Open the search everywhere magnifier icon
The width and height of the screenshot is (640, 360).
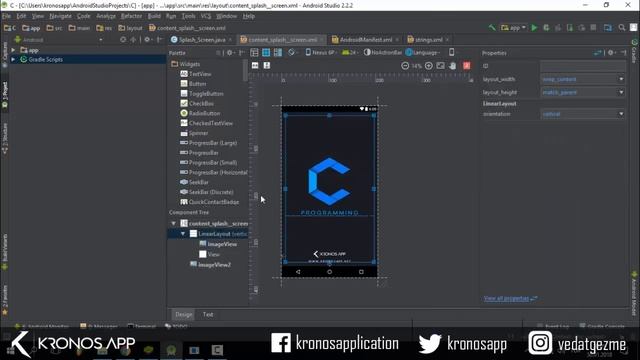[x=622, y=28]
